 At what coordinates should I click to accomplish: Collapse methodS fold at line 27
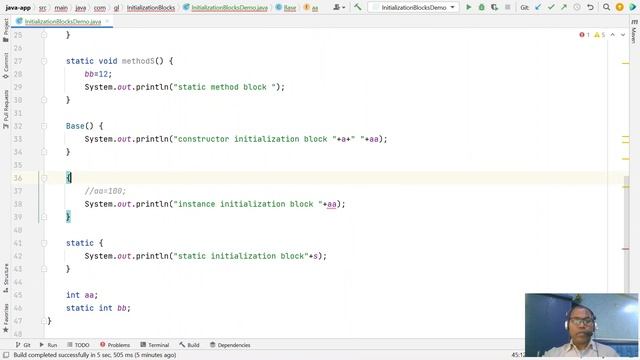coord(44,61)
